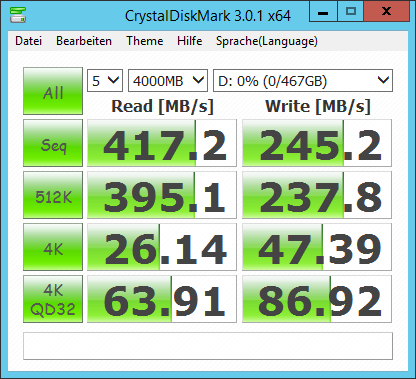
Task: Click the Seq write result 245.2
Action: tap(317, 143)
